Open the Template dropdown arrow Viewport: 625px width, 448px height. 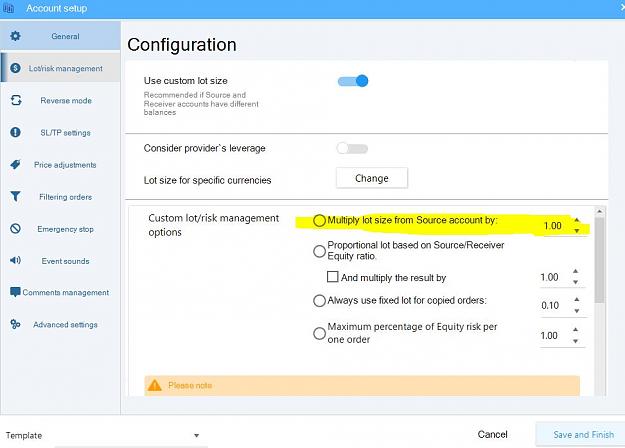coord(196,435)
